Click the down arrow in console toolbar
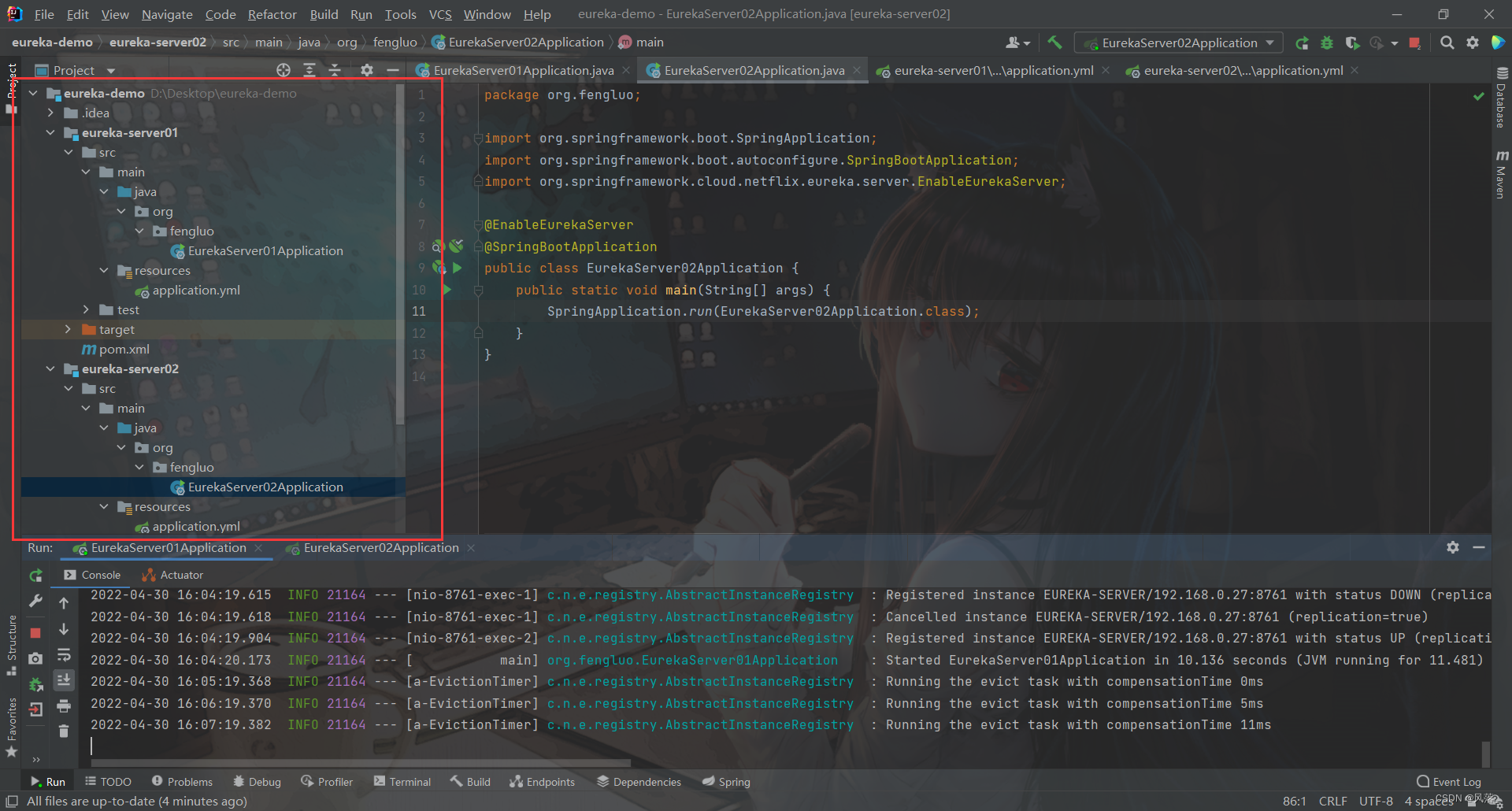 pyautogui.click(x=64, y=629)
